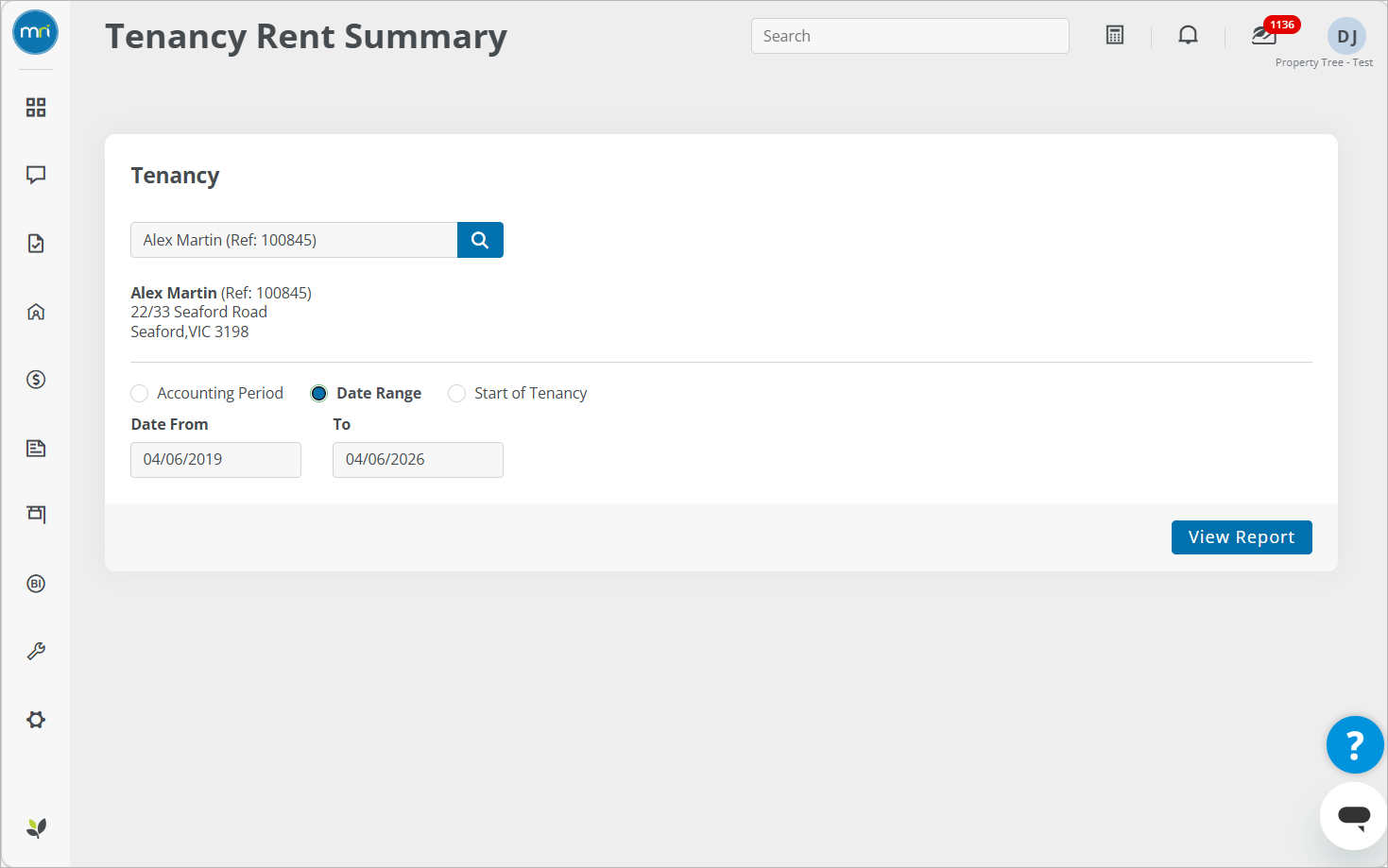Click the Property Tree - Test label

click(x=1324, y=62)
